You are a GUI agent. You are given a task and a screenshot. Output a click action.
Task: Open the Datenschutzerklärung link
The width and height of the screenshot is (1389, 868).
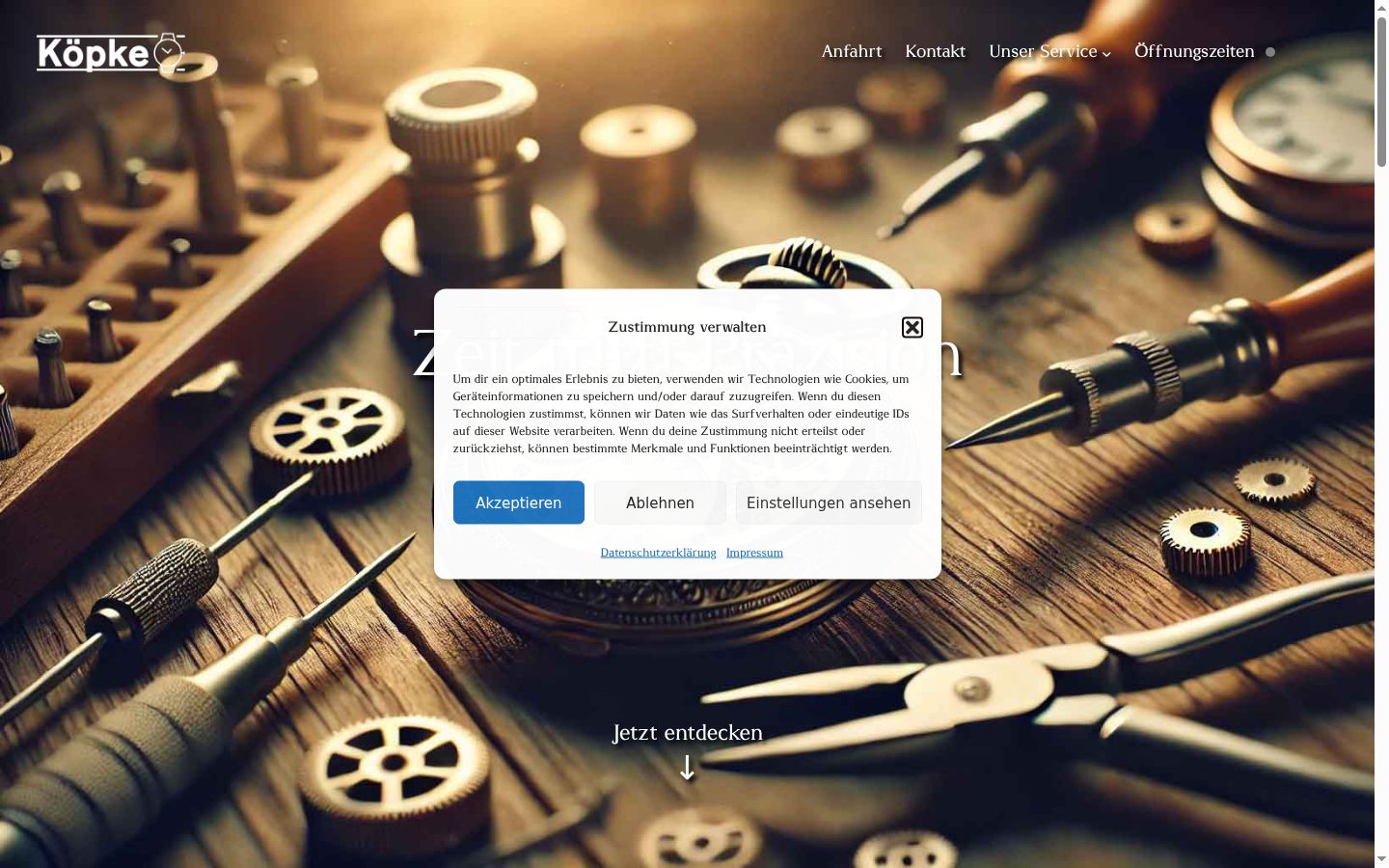point(658,553)
